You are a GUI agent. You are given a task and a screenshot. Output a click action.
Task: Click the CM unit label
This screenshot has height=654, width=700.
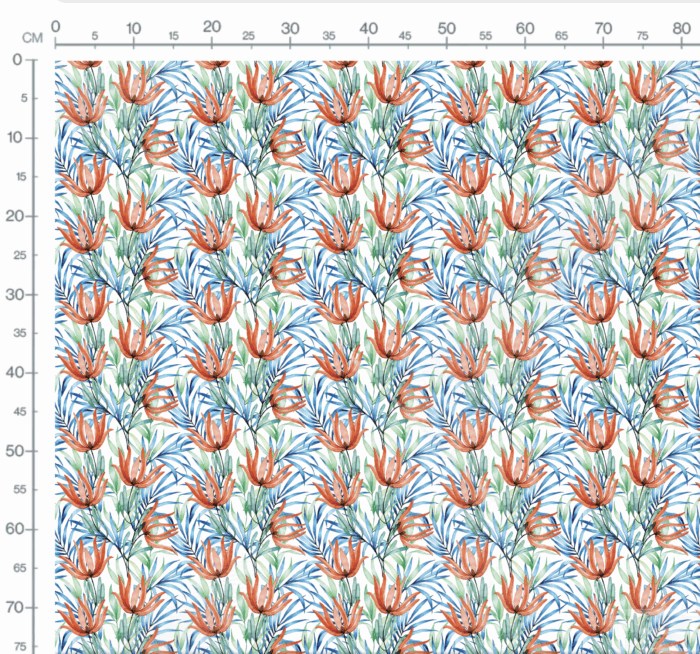click(33, 38)
